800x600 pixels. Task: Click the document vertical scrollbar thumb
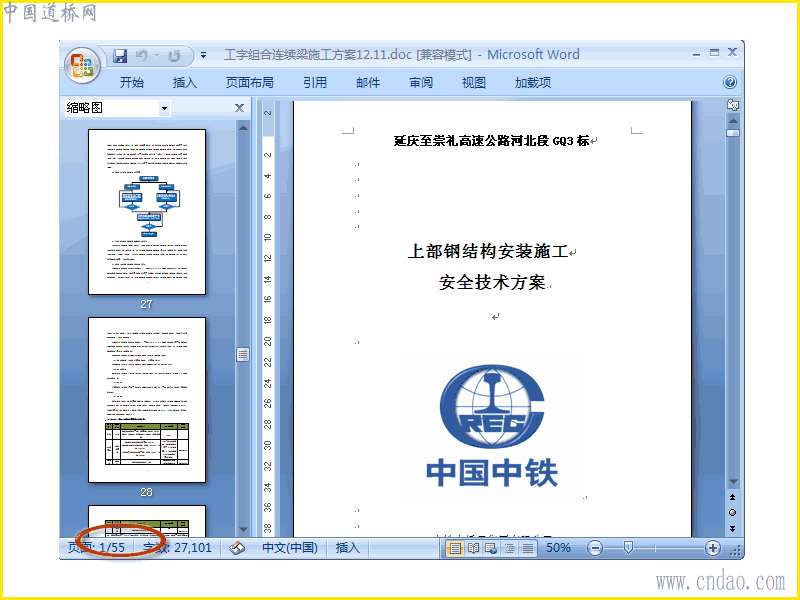coord(733,133)
